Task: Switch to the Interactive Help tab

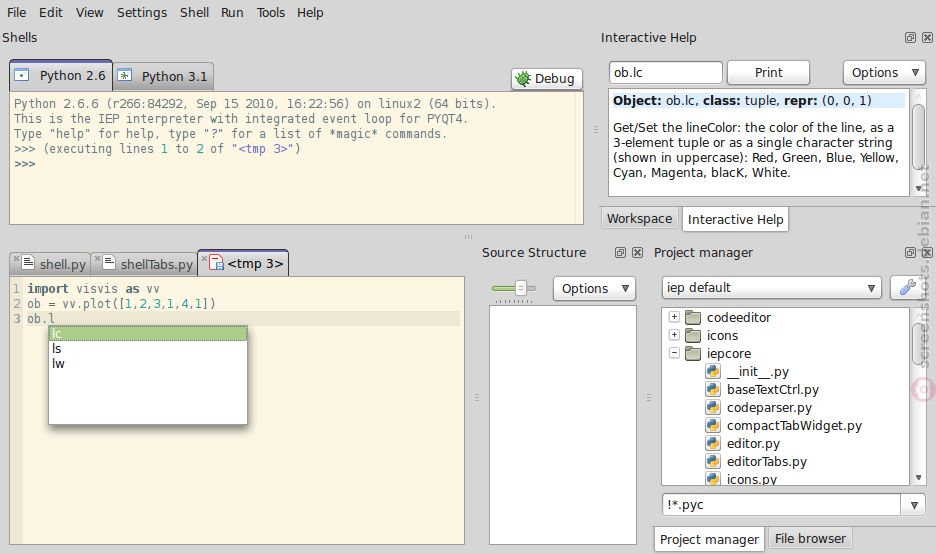Action: tap(735, 219)
